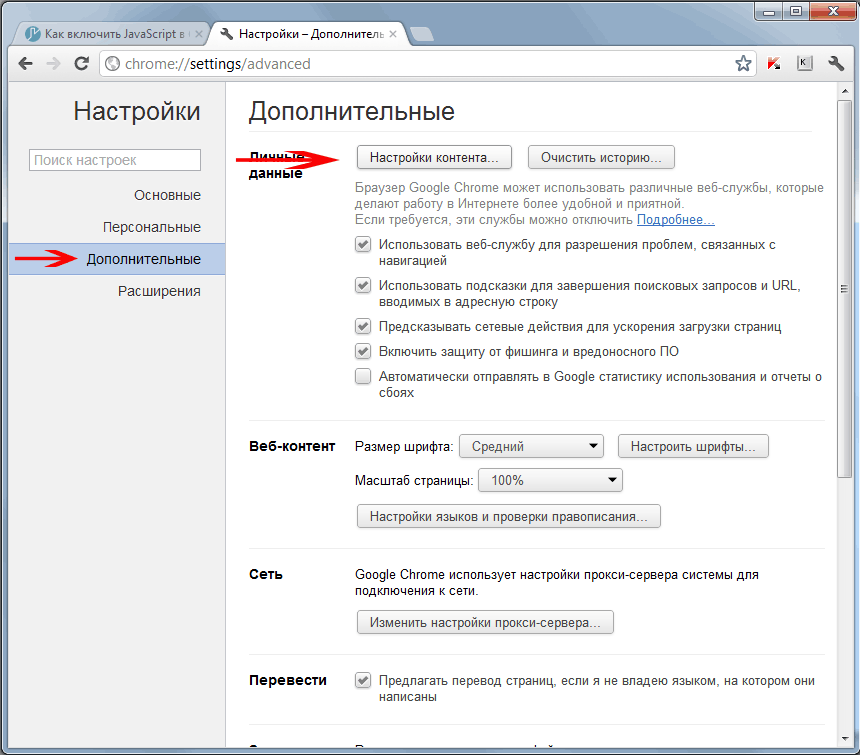Click the site globe icon in address bar
Image resolution: width=860 pixels, height=755 pixels.
(x=112, y=64)
